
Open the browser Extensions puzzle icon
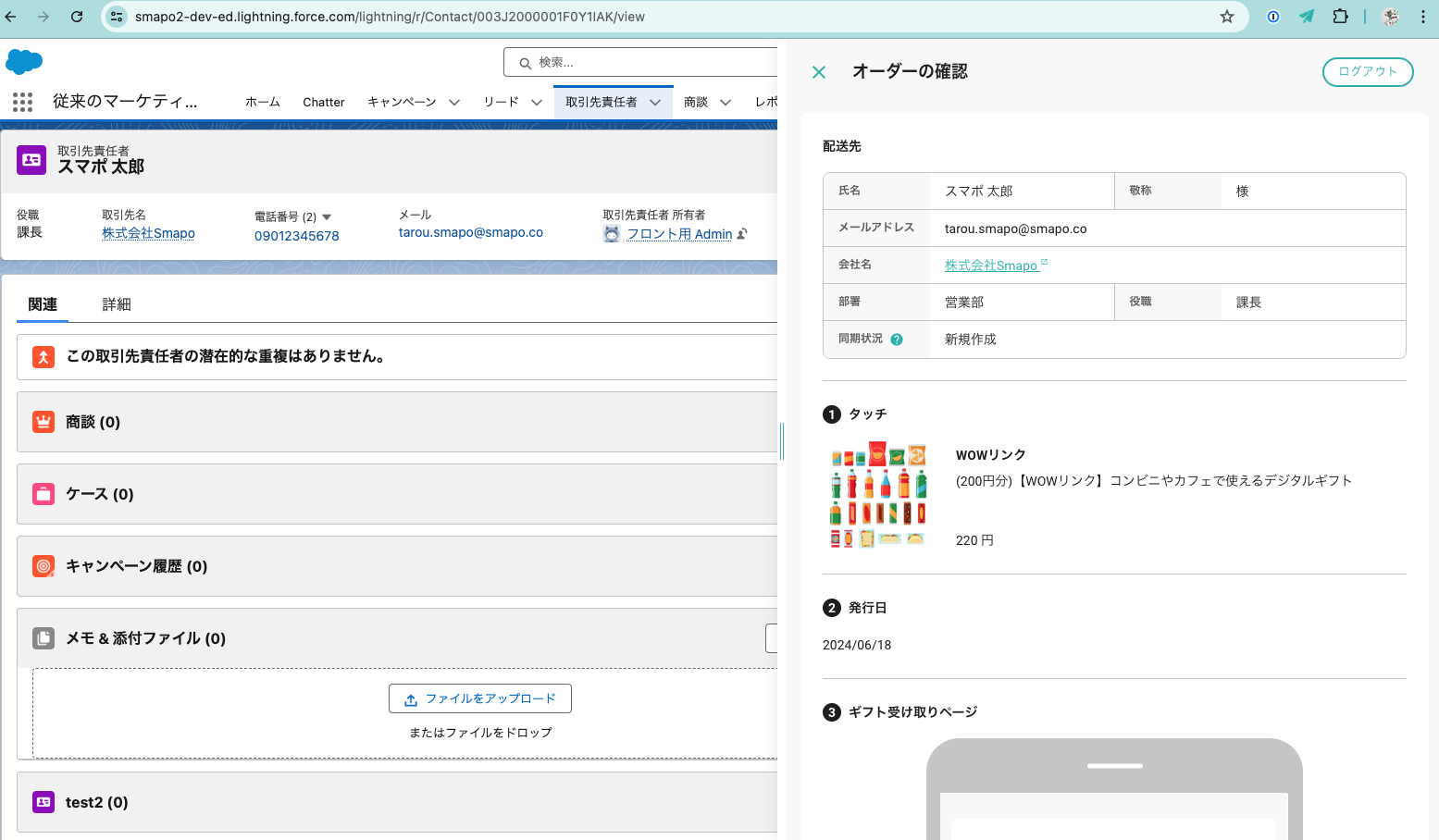(x=1340, y=17)
